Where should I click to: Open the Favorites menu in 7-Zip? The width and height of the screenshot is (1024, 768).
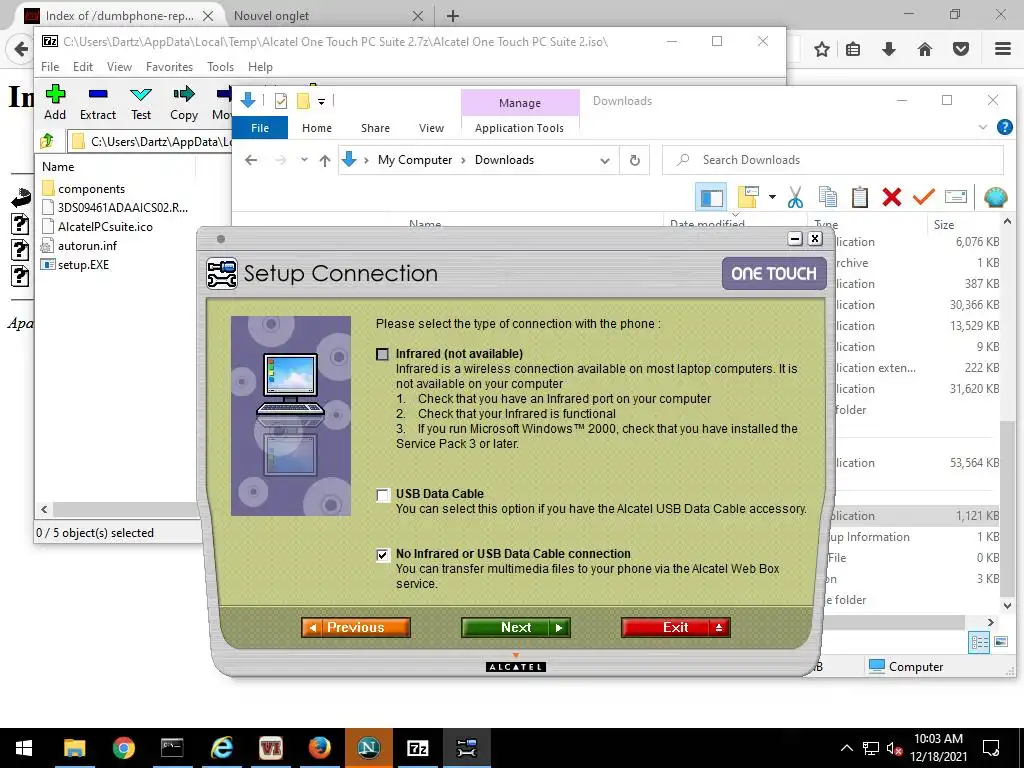[x=169, y=67]
